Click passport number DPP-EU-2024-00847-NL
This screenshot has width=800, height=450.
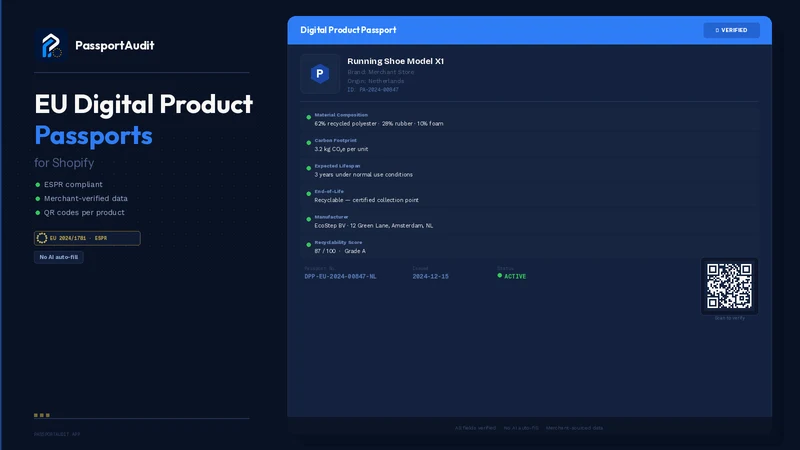pyautogui.click(x=340, y=277)
